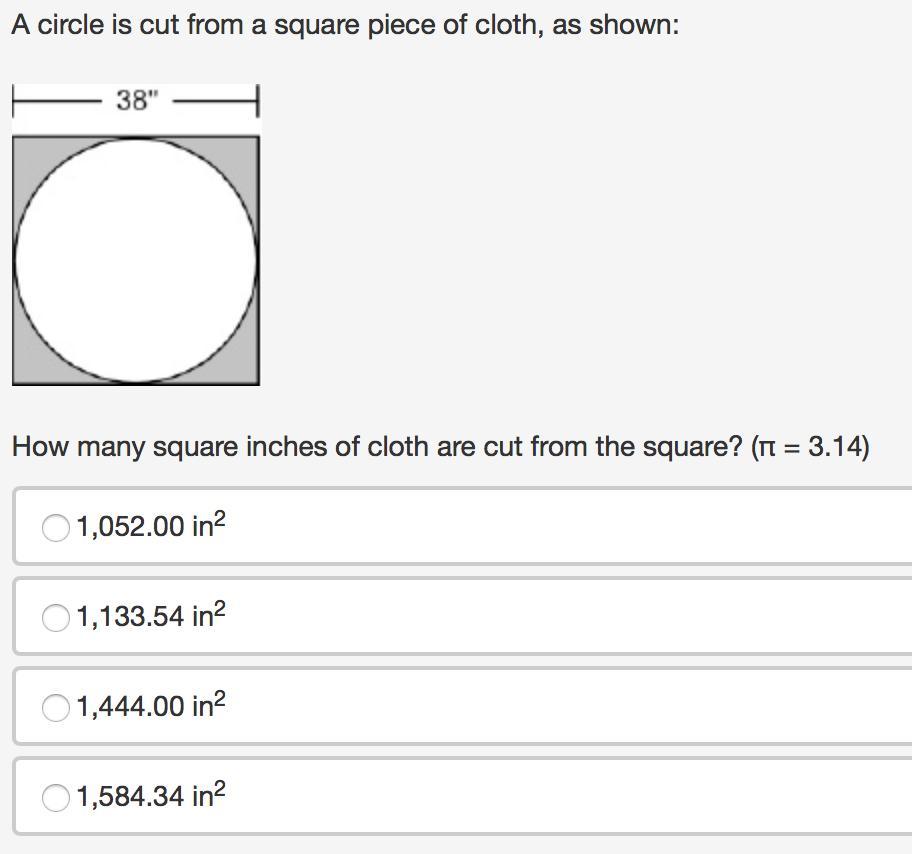Mark the 1,444.00 in² radio option
The width and height of the screenshot is (912, 854).
point(56,708)
